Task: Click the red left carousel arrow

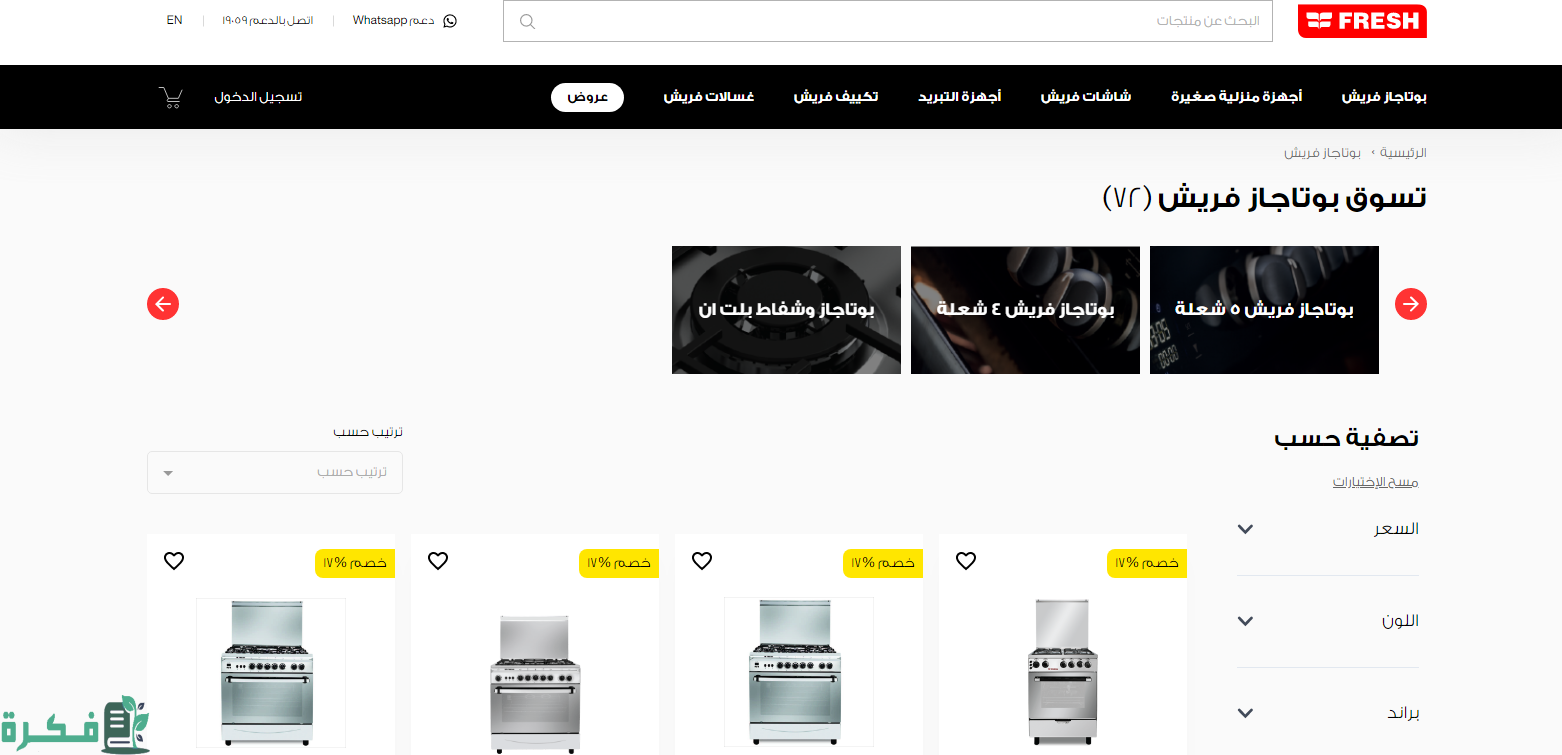Action: pos(163,304)
